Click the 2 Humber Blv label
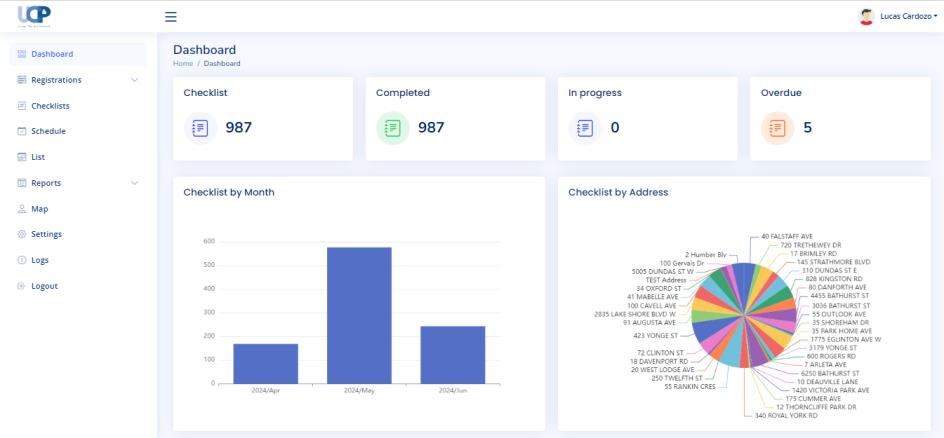This screenshot has width=944, height=438. [x=706, y=255]
